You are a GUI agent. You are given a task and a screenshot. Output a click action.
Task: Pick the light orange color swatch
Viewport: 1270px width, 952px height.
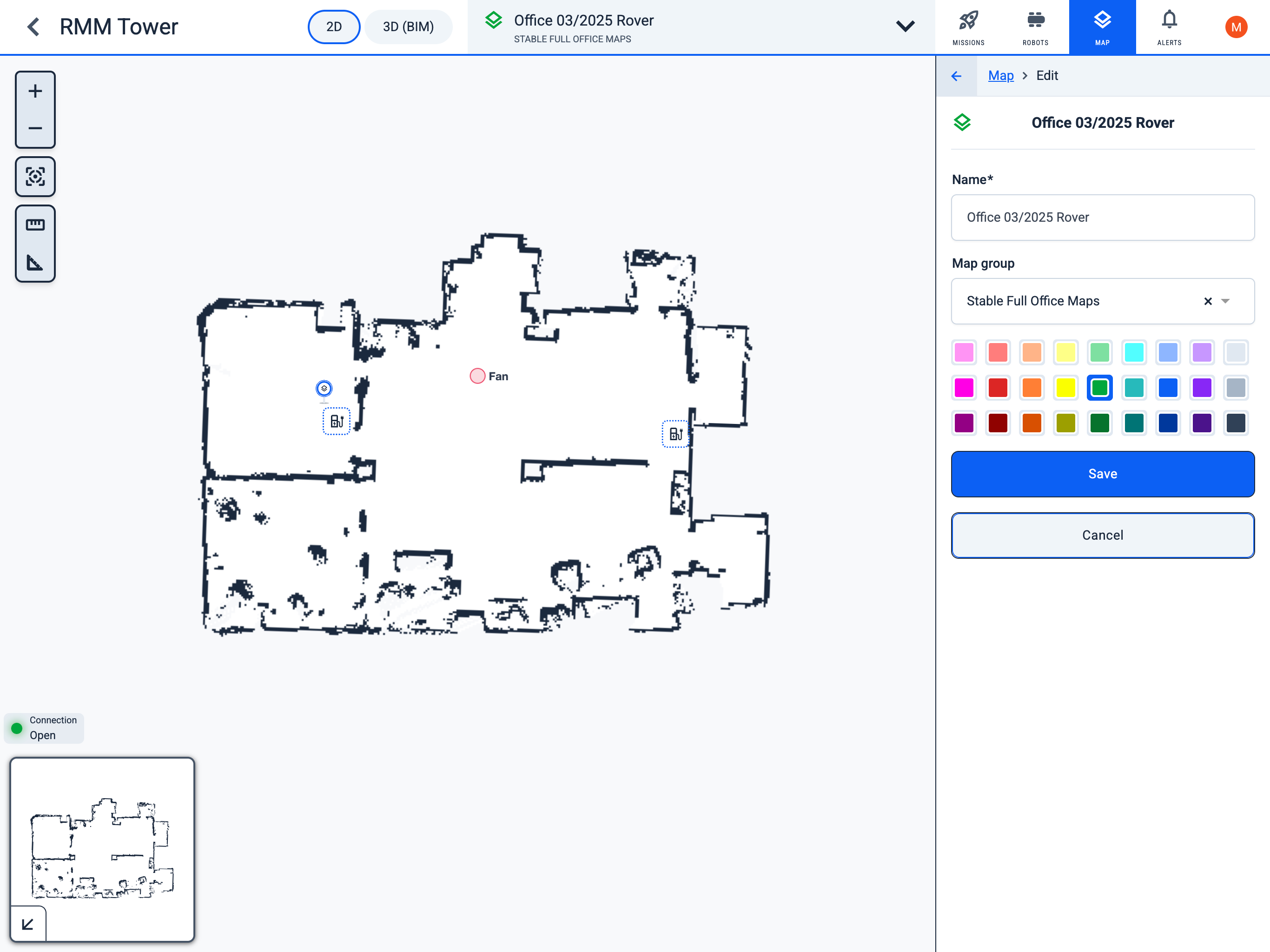pos(1032,352)
